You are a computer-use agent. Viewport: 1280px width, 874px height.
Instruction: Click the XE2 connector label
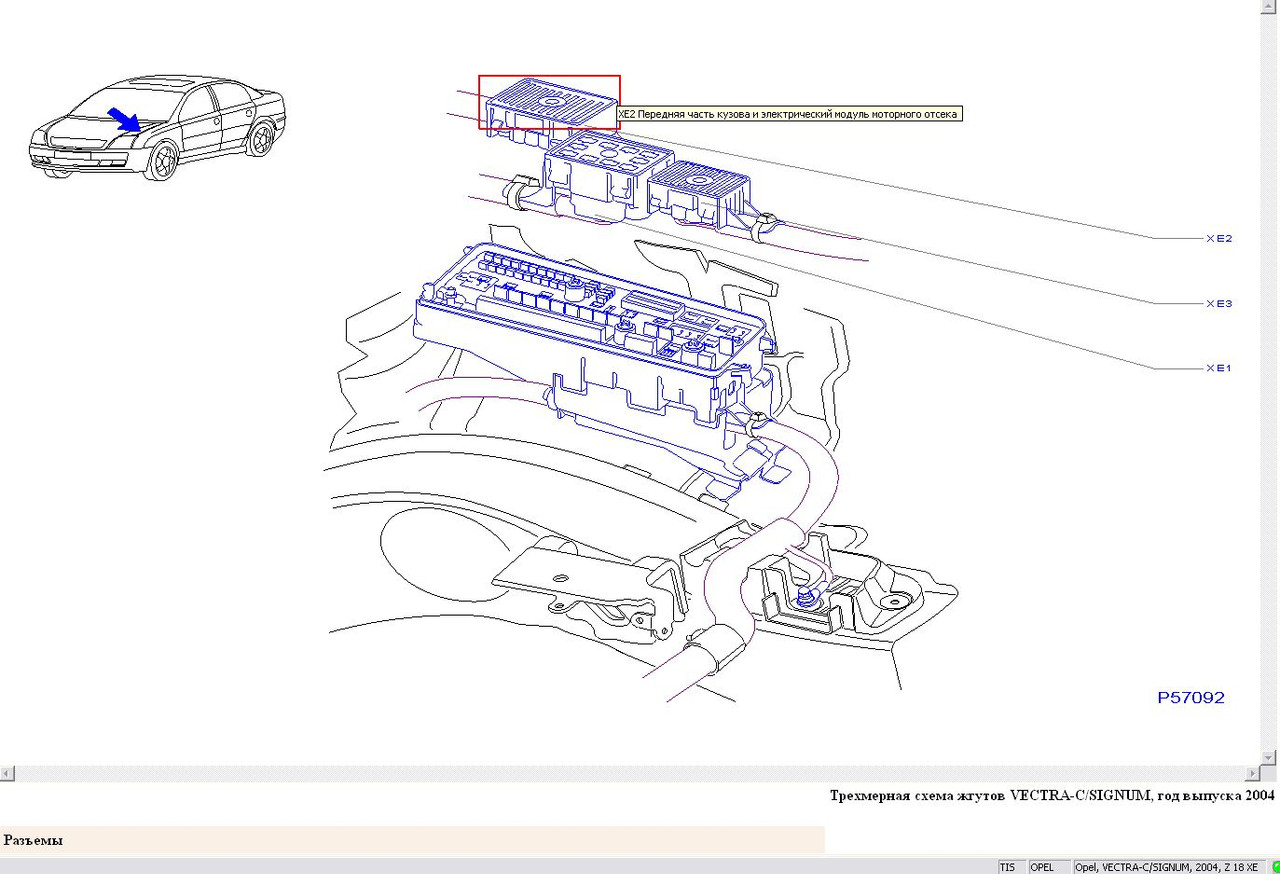click(x=1219, y=238)
